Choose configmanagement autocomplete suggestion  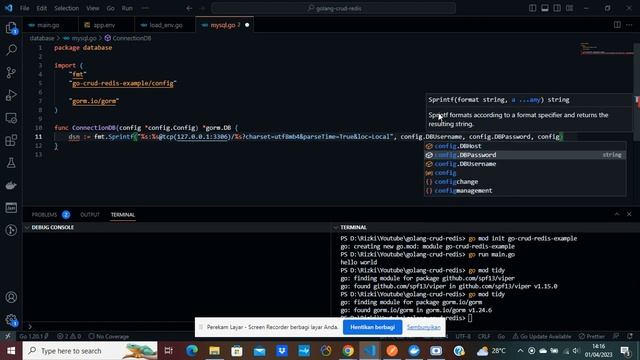click(525, 191)
